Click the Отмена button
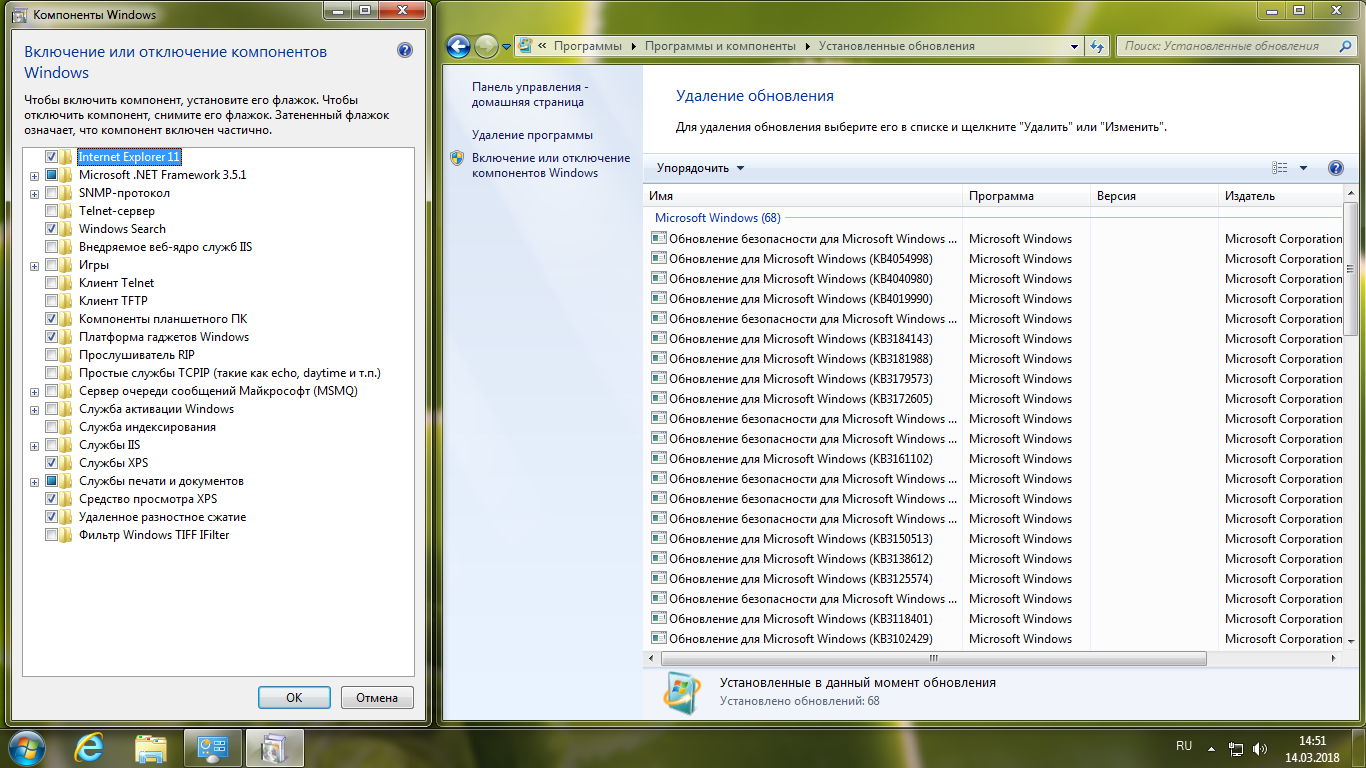This screenshot has height=768, width=1366. (x=377, y=698)
